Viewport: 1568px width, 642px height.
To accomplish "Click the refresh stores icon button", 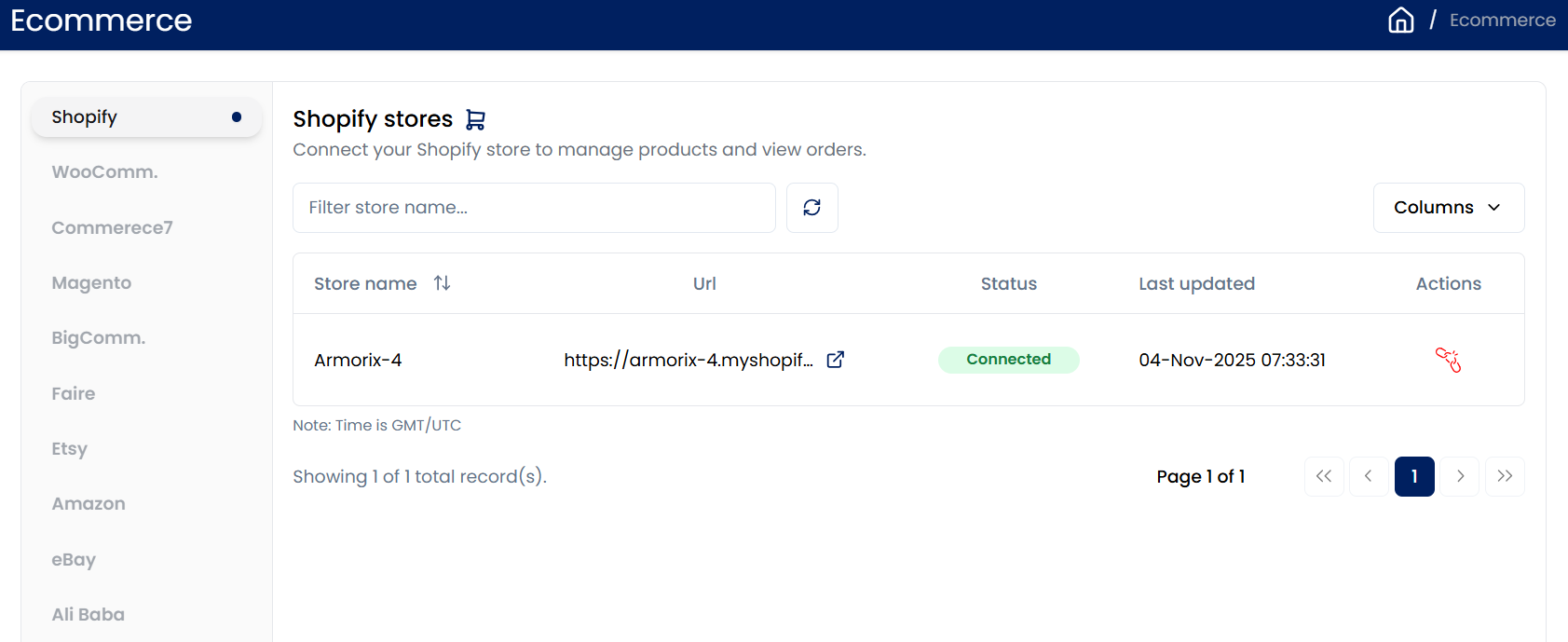I will tap(811, 208).
